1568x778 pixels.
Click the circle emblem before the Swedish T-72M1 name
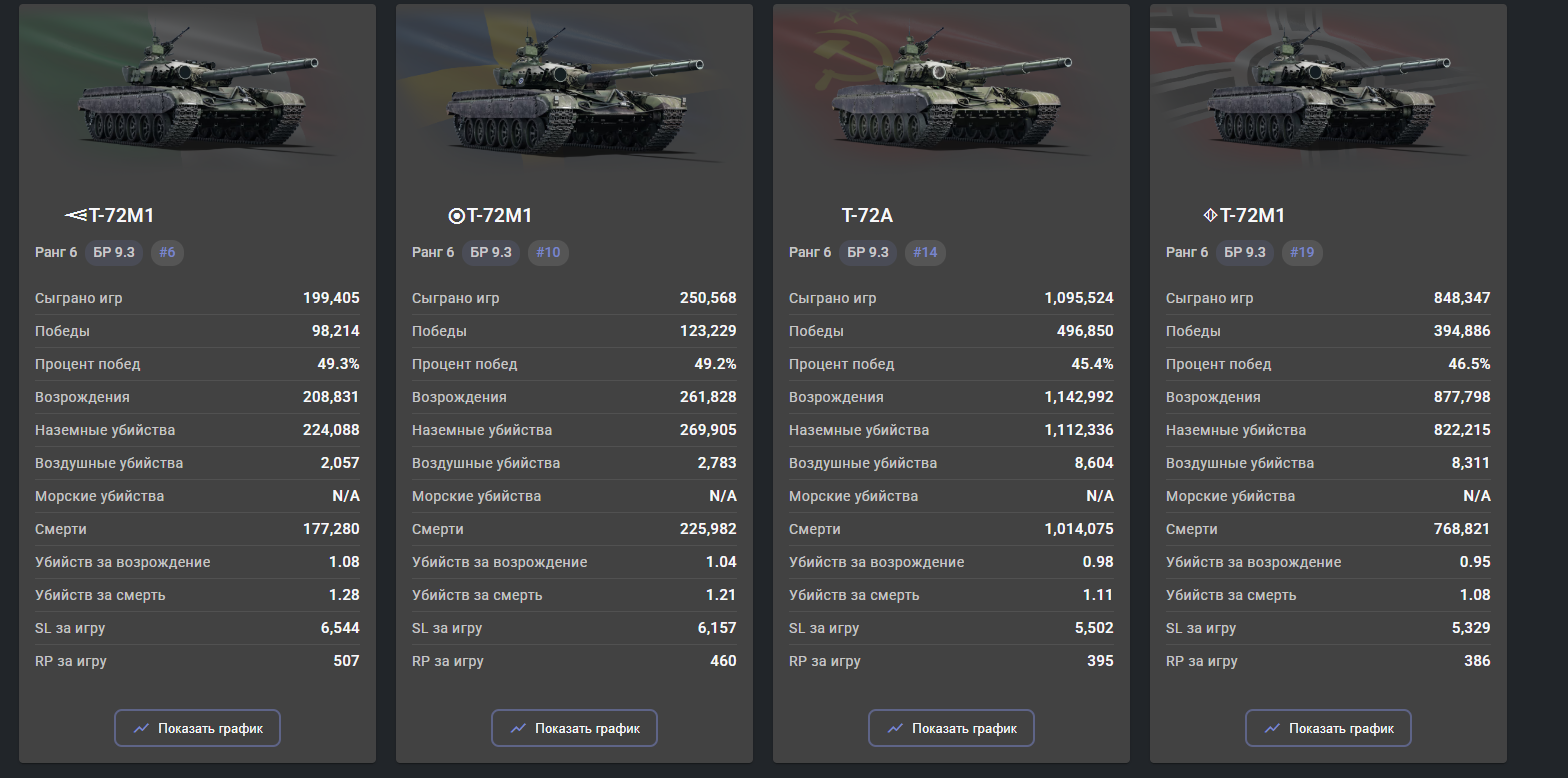[x=456, y=216]
